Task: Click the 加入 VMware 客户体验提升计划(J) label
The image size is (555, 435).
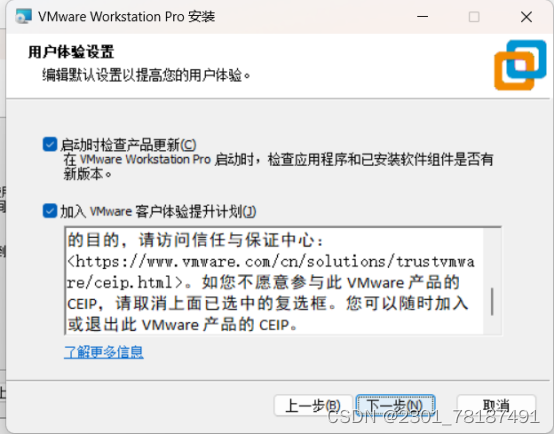Action: [158, 212]
